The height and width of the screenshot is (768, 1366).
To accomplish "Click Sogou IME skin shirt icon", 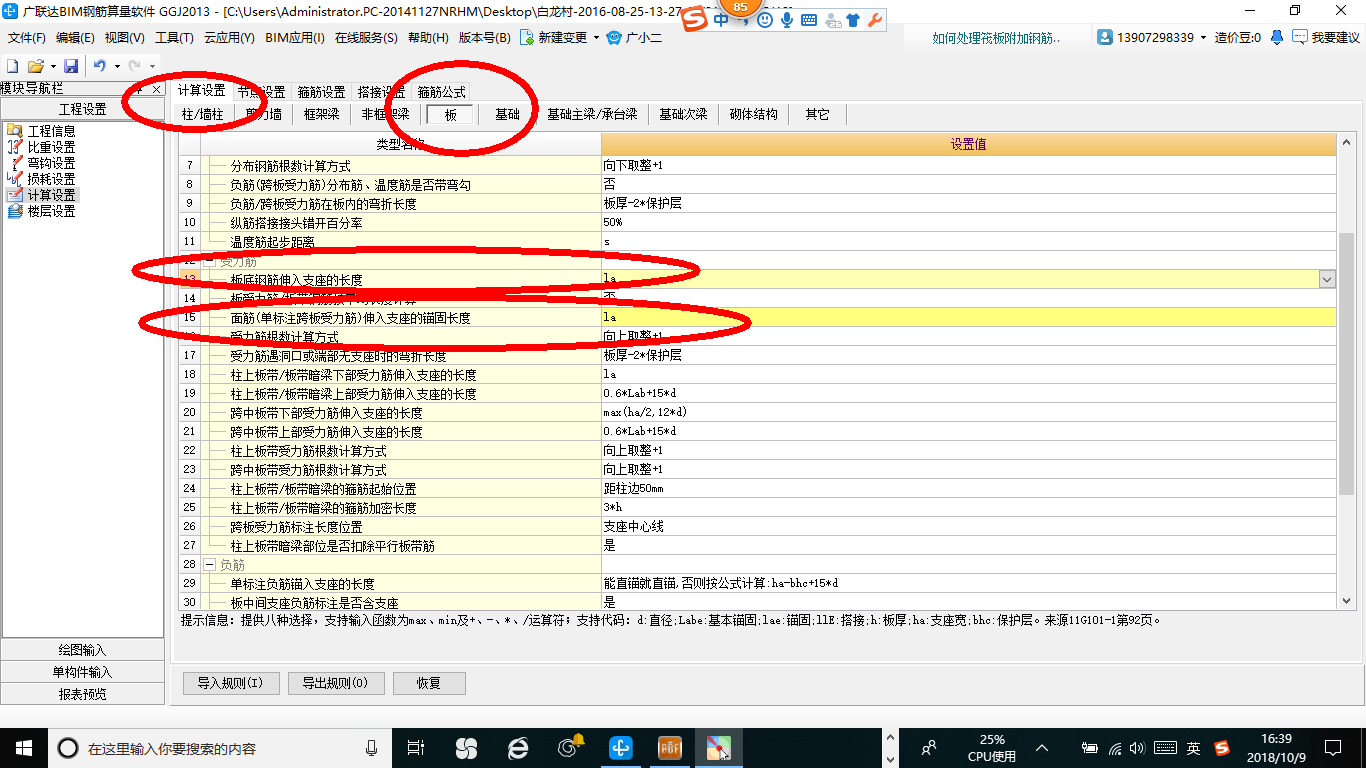I will 853,20.
